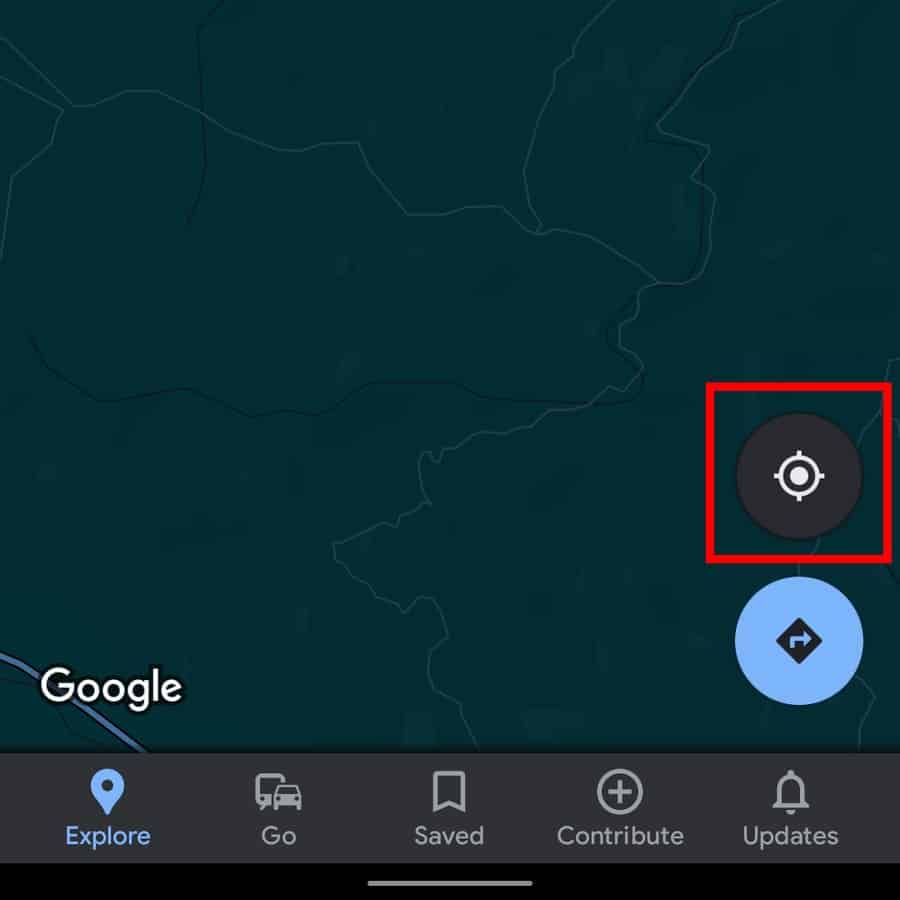
Task: Select the Explore tab label
Action: pyautogui.click(x=108, y=836)
